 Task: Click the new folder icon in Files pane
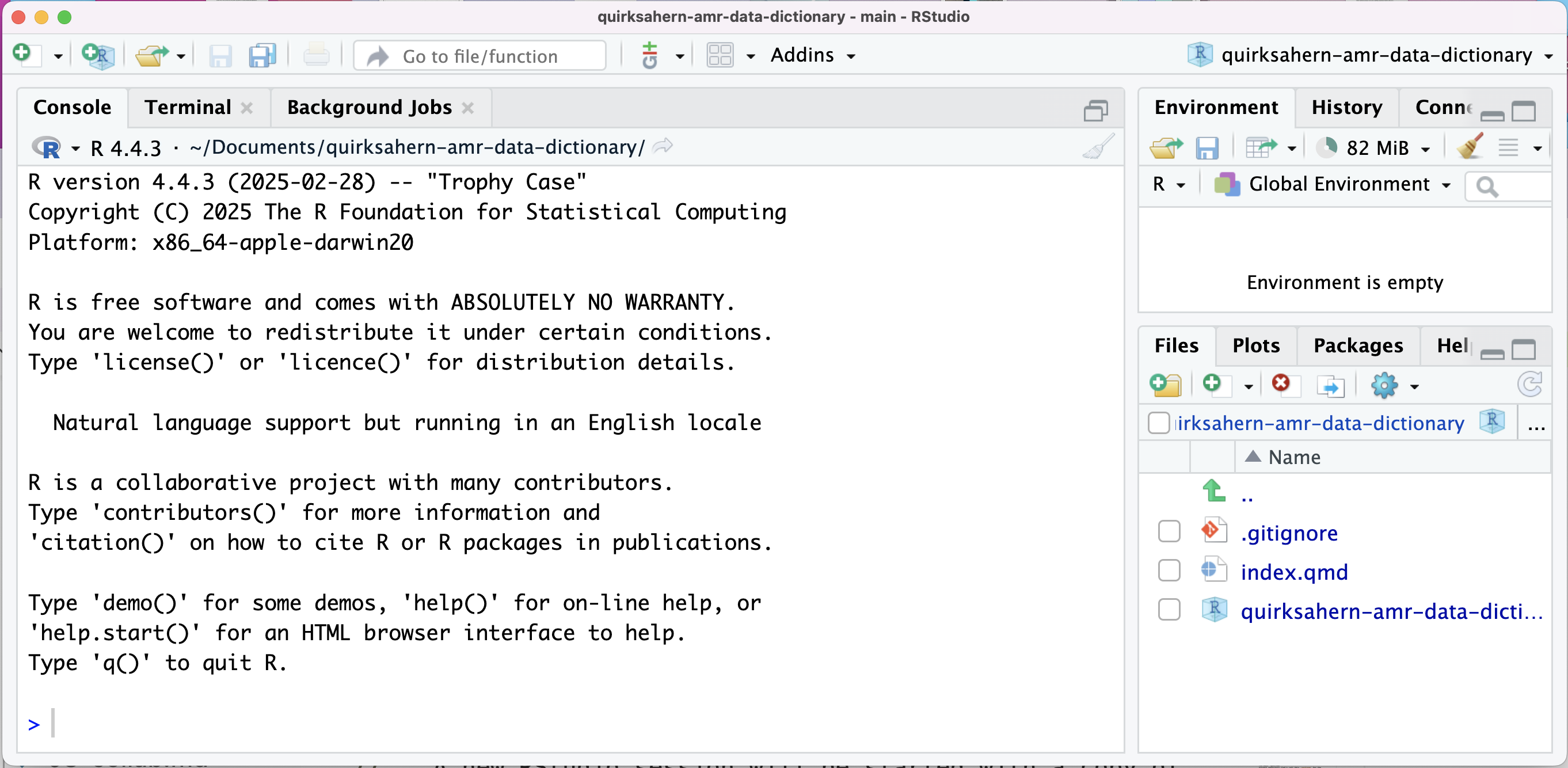(x=1167, y=385)
